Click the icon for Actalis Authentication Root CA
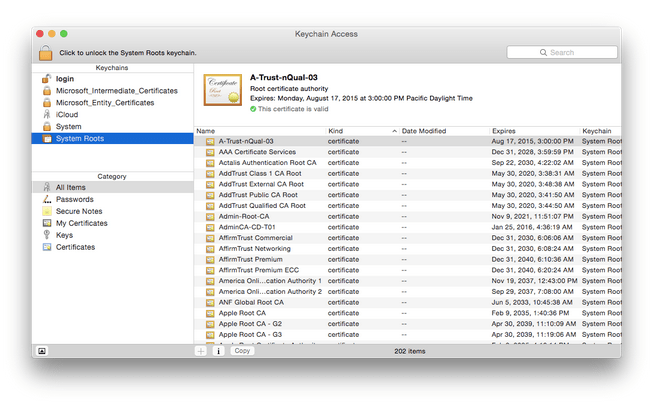651x406 pixels. coord(210,164)
